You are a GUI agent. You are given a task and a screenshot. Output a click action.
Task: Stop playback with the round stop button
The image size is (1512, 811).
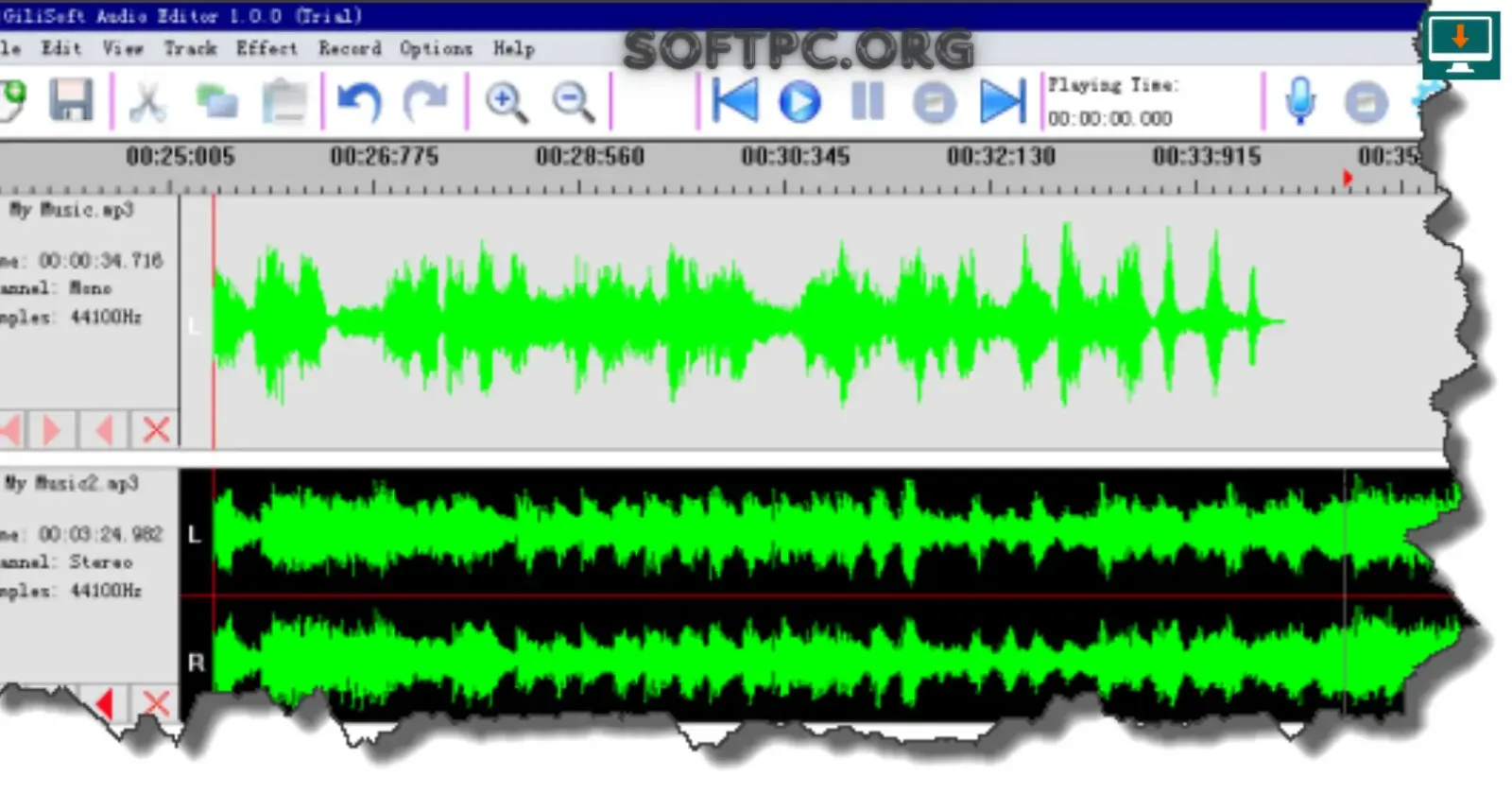point(935,102)
